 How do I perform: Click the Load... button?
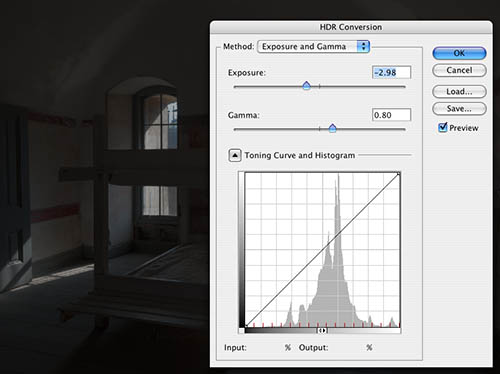459,91
